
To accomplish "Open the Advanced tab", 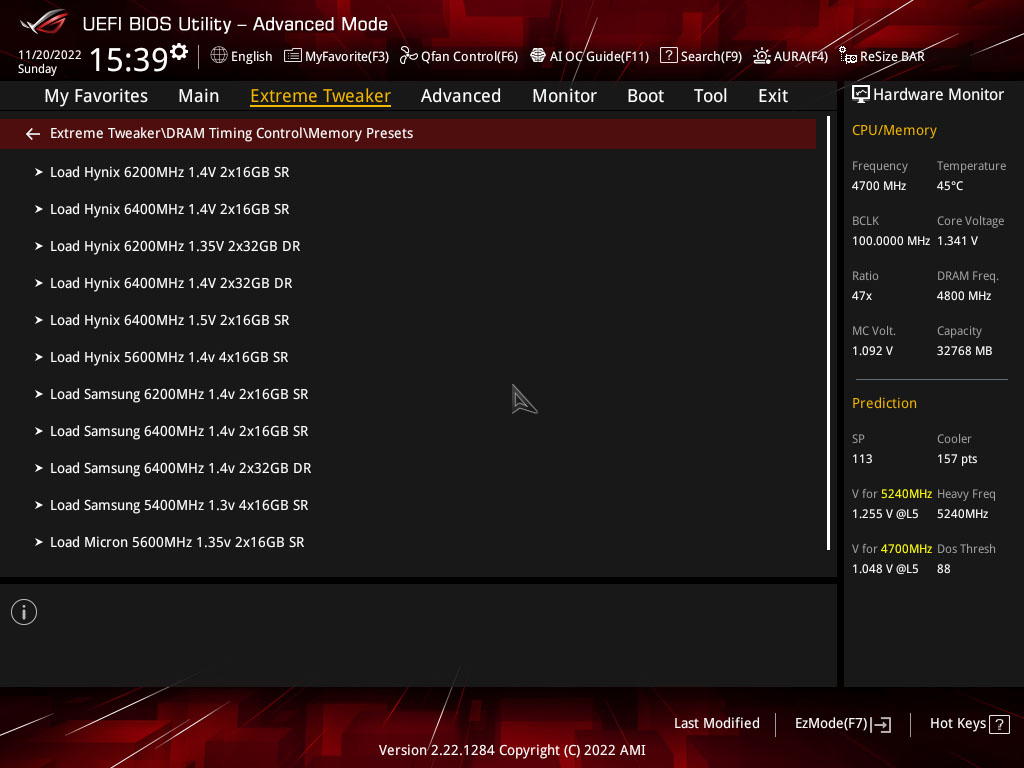I will coord(460,96).
